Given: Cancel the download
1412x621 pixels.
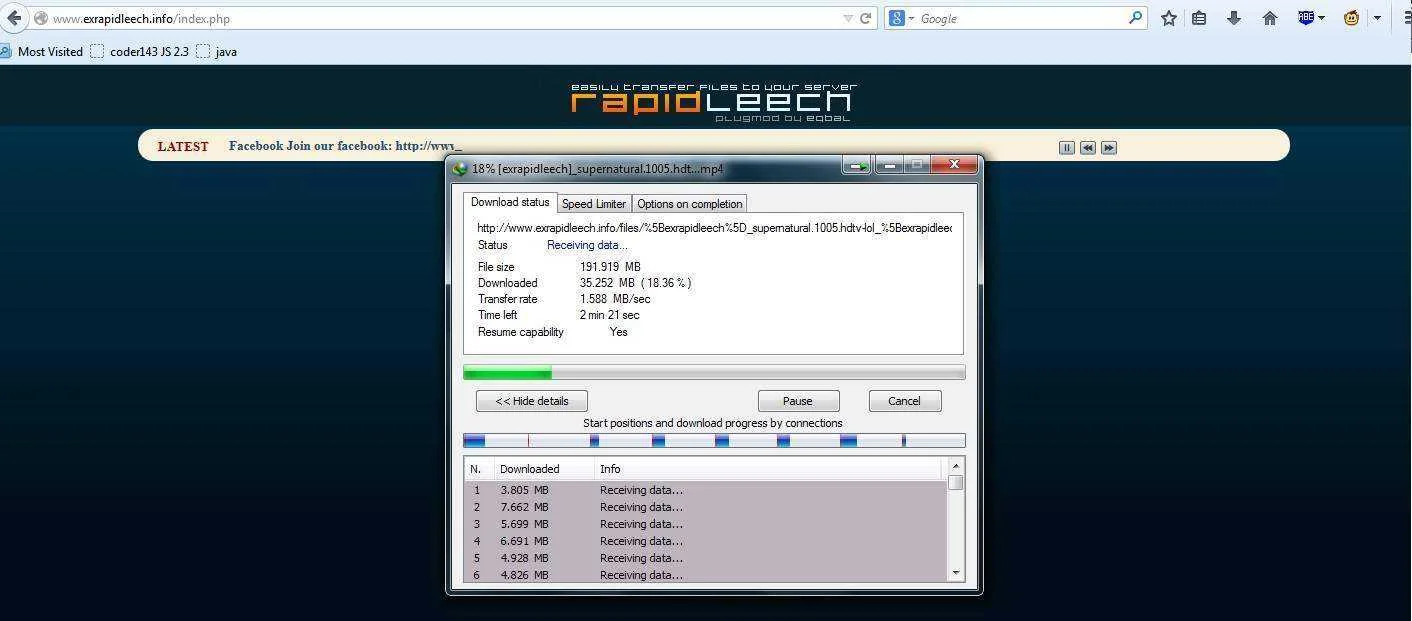Looking at the screenshot, I should (x=904, y=401).
